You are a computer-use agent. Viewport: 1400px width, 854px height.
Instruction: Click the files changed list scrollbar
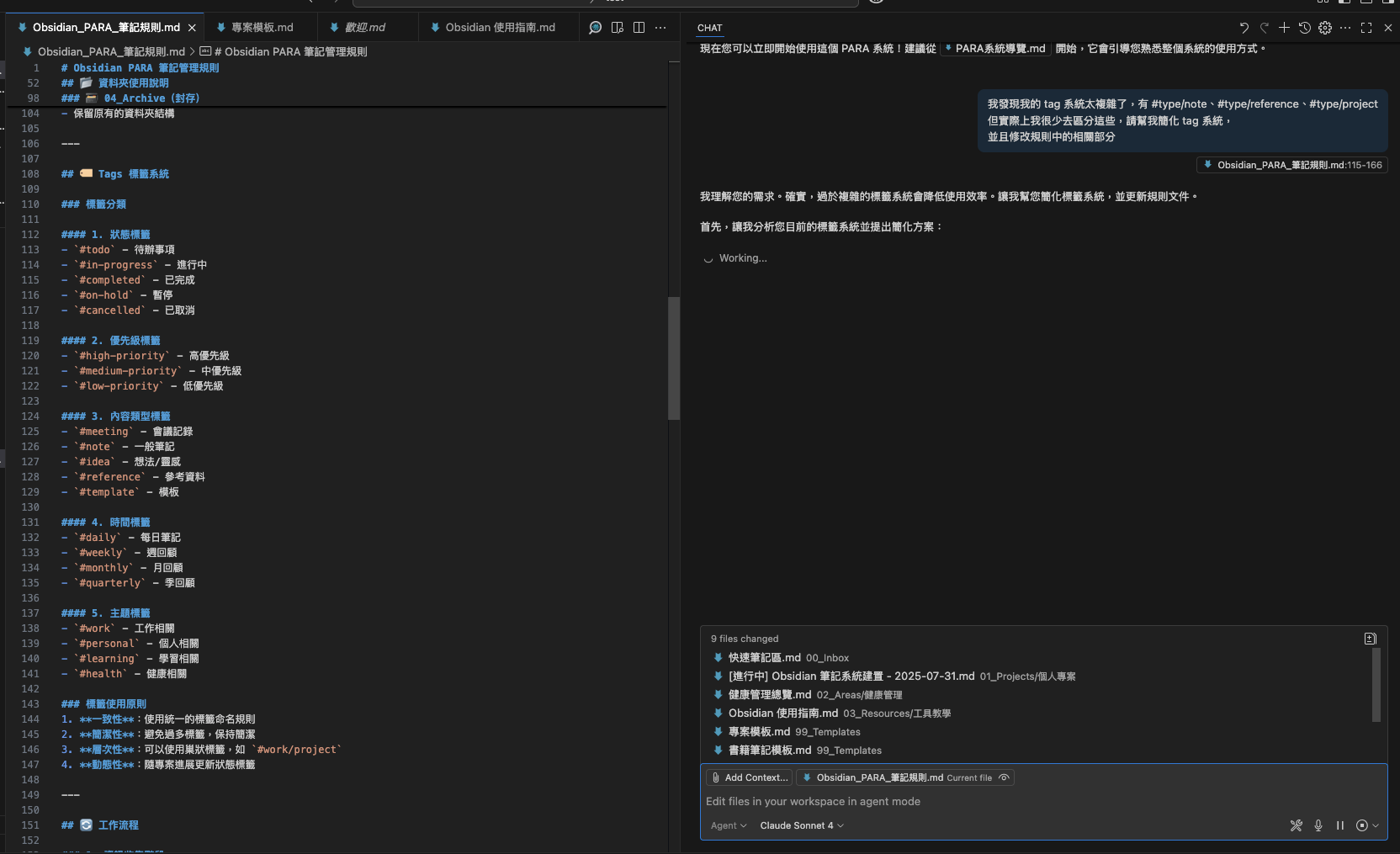pos(1376,685)
